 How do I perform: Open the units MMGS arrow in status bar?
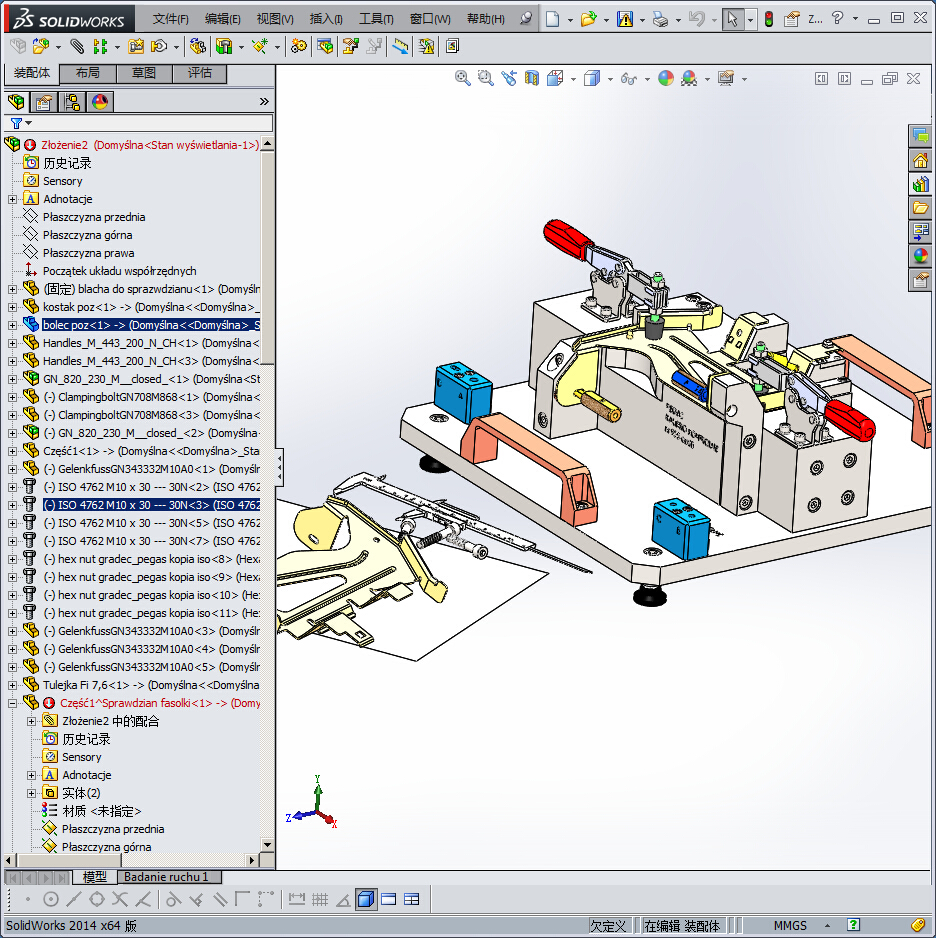tap(827, 925)
